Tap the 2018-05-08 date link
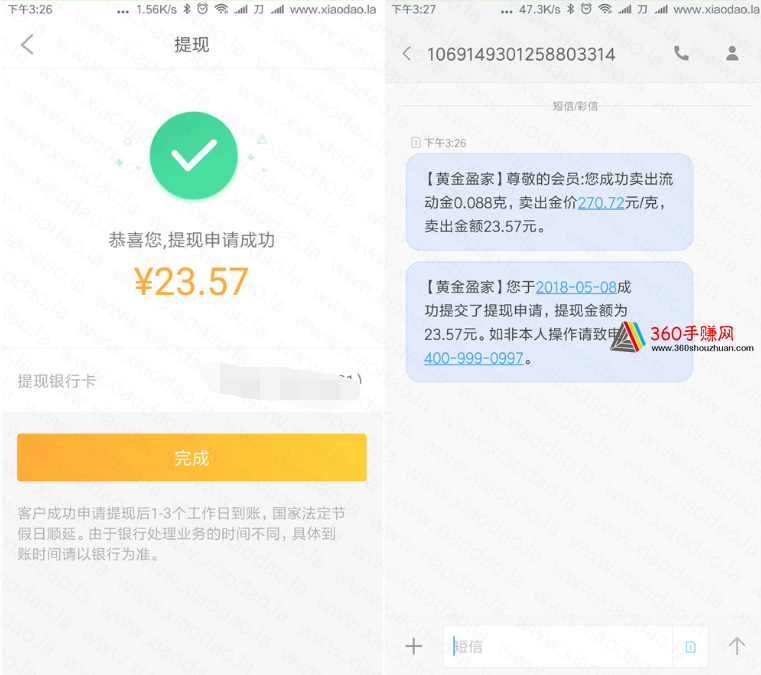Viewport: 761px width, 675px height. 576,287
